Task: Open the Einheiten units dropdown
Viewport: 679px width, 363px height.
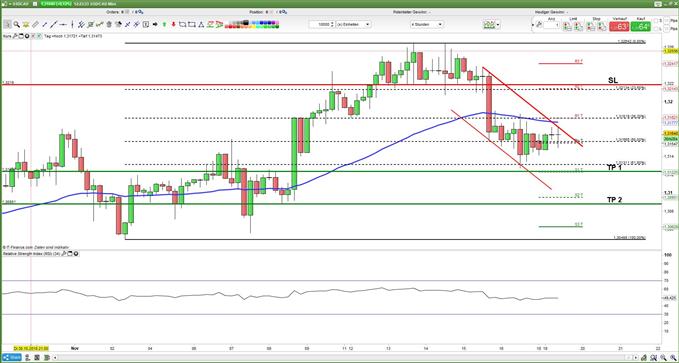Action: click(353, 24)
